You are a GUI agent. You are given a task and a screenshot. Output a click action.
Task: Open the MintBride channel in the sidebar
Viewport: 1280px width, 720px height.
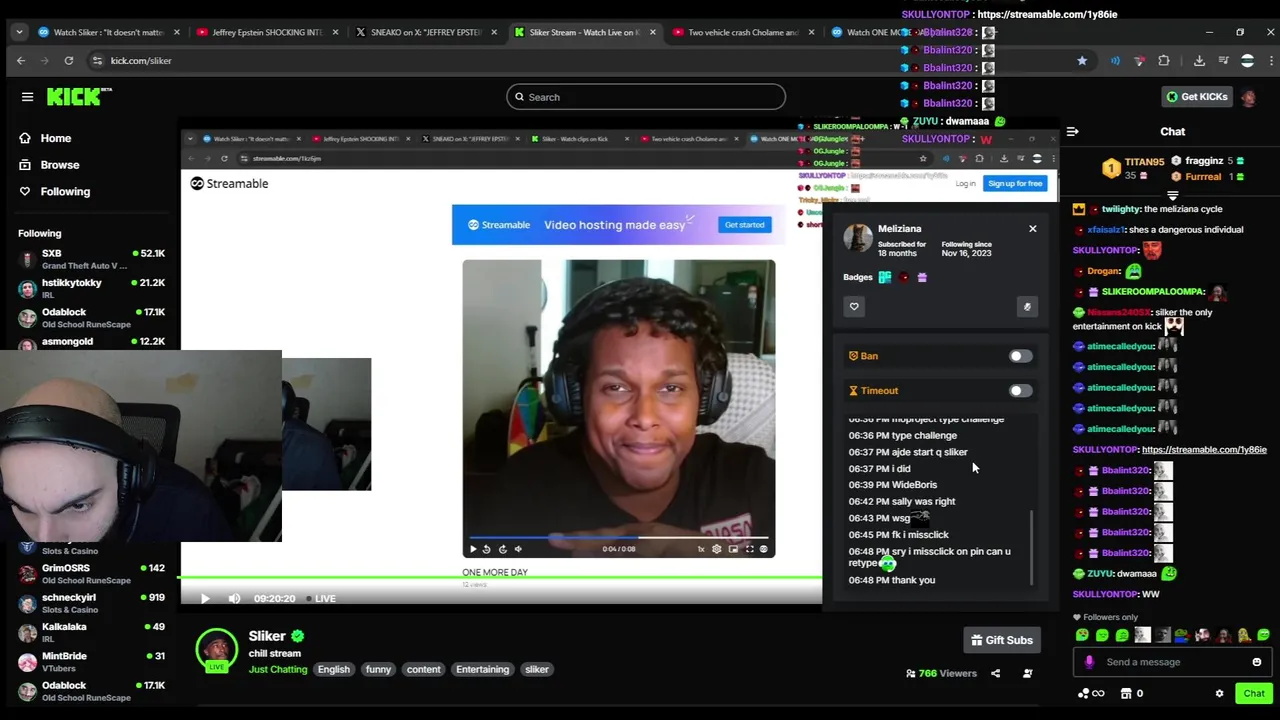(x=90, y=661)
